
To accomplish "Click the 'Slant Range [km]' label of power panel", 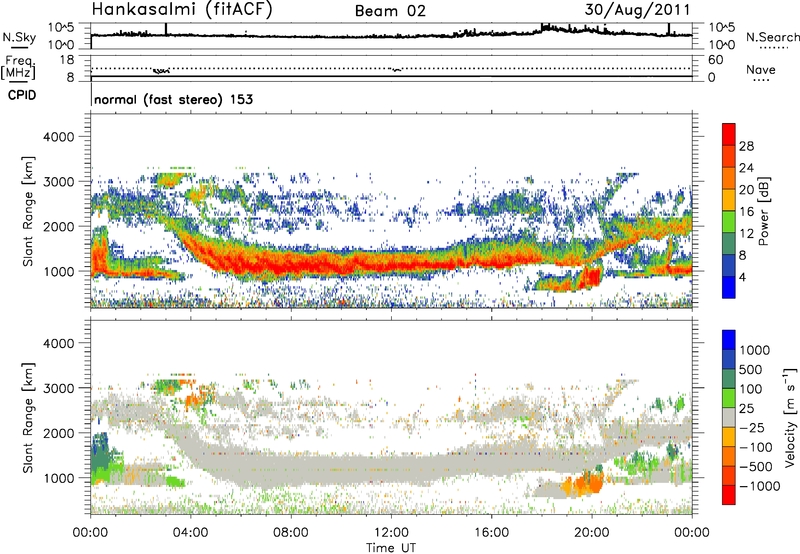I will [28, 211].
